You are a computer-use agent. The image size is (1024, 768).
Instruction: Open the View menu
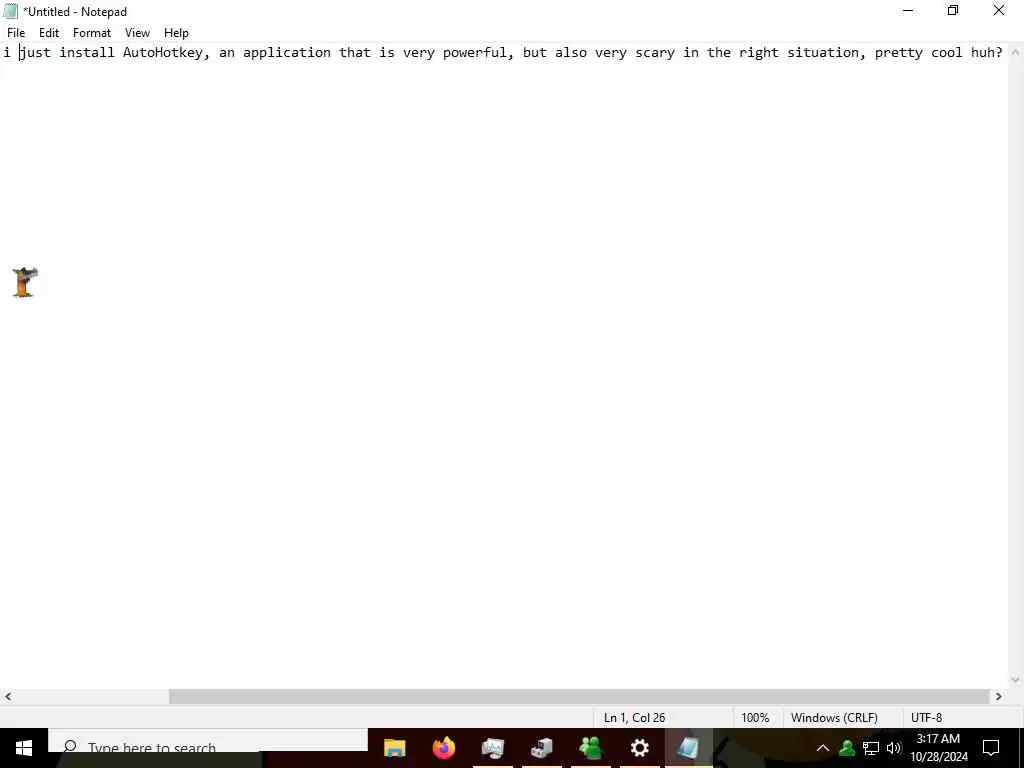(x=137, y=33)
